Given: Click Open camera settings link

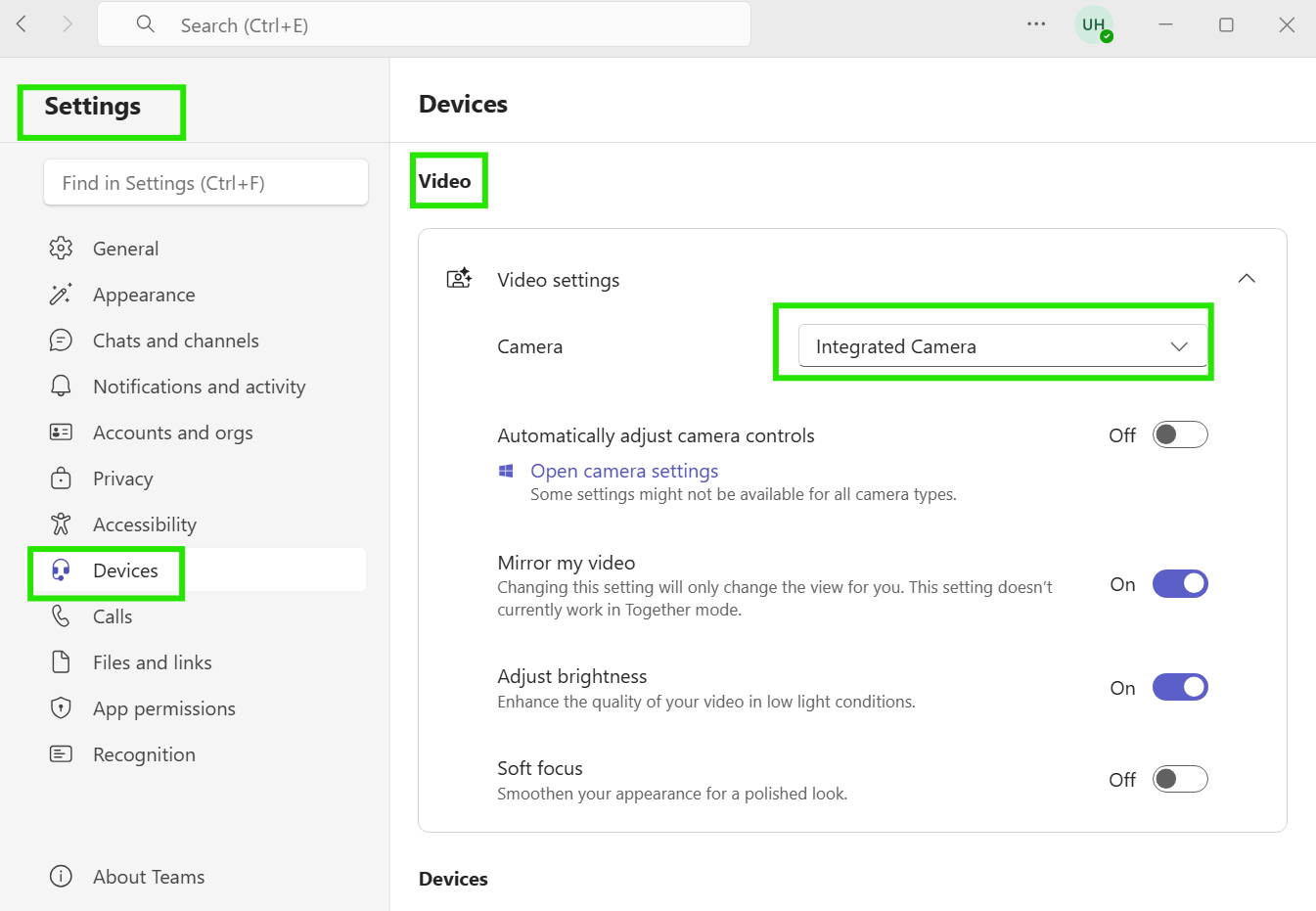Looking at the screenshot, I should (624, 472).
